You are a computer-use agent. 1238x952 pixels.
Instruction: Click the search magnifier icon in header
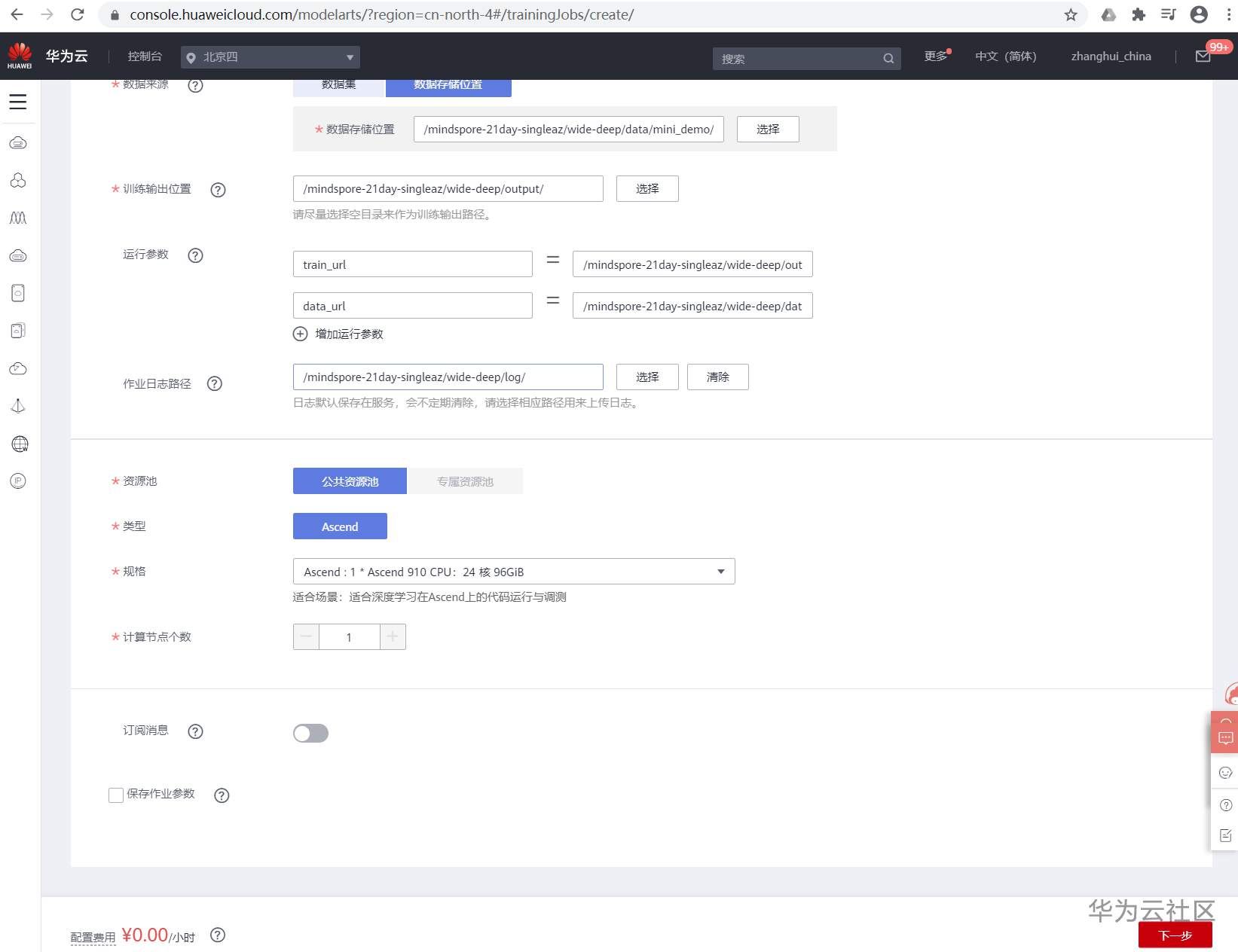tap(888, 59)
